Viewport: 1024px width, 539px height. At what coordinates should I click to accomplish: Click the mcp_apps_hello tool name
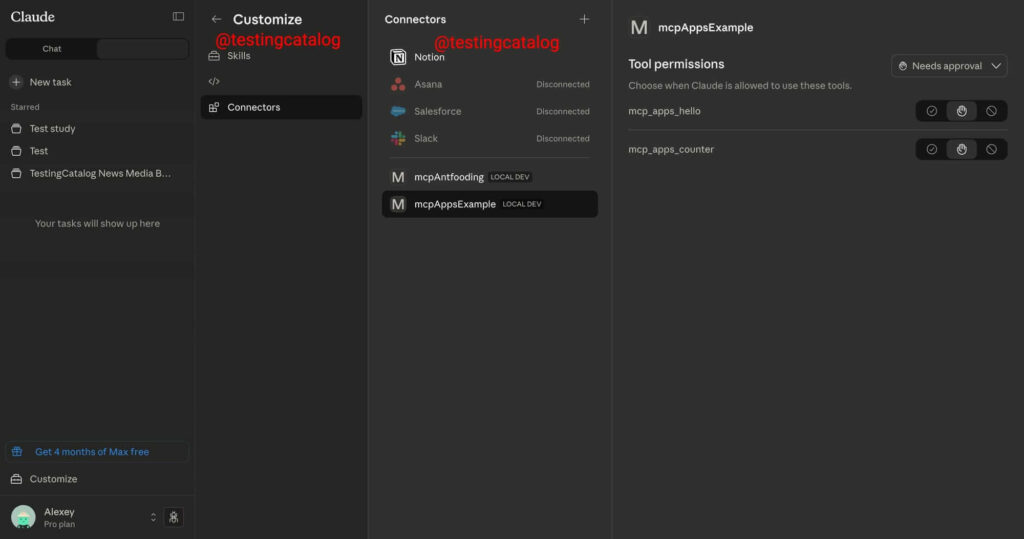664,111
